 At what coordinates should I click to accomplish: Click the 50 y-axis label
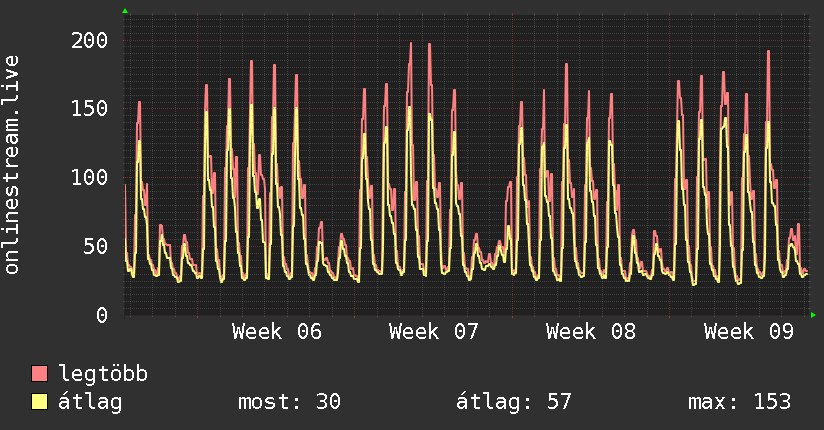(x=96, y=246)
